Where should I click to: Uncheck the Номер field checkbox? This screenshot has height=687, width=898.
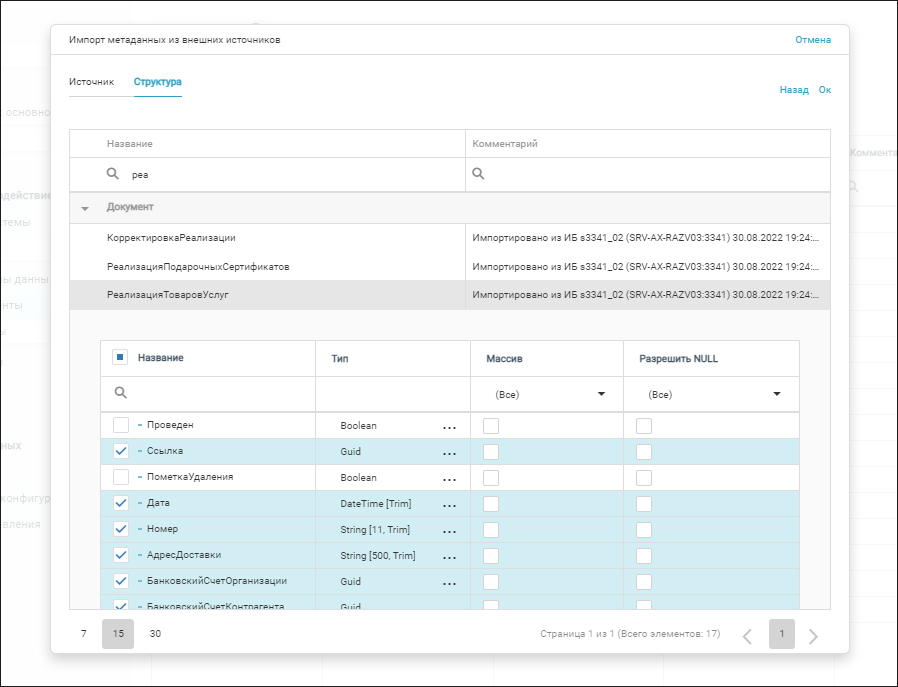tap(121, 529)
